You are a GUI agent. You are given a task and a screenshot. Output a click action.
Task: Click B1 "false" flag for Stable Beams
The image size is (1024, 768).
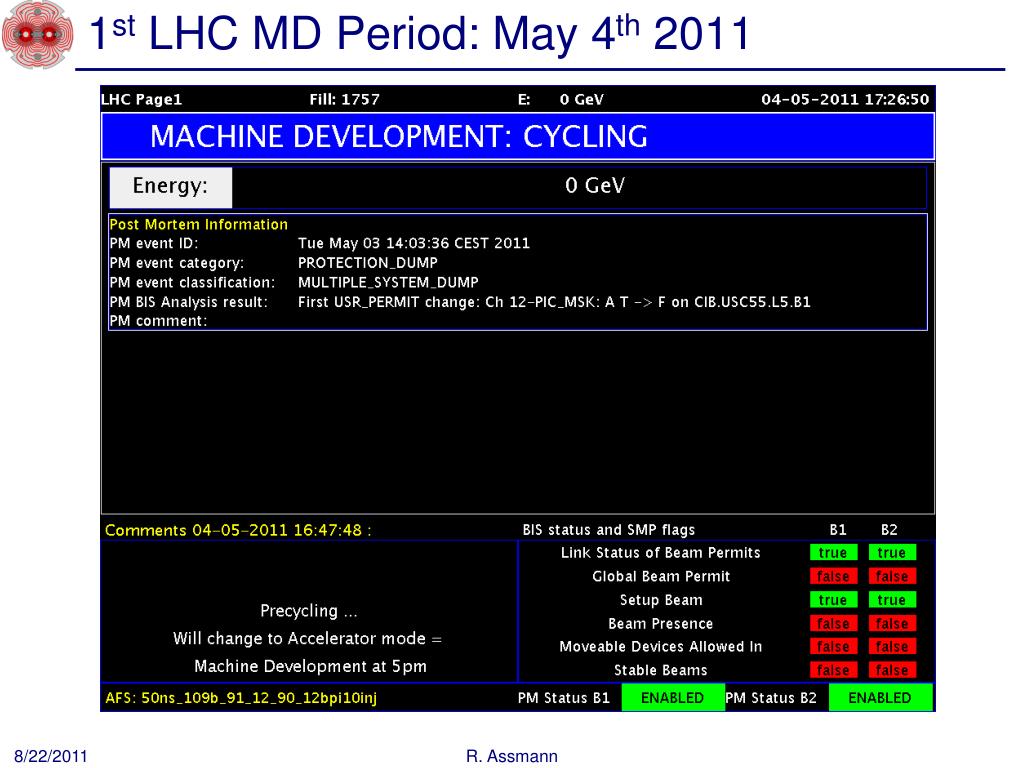pyautogui.click(x=833, y=670)
